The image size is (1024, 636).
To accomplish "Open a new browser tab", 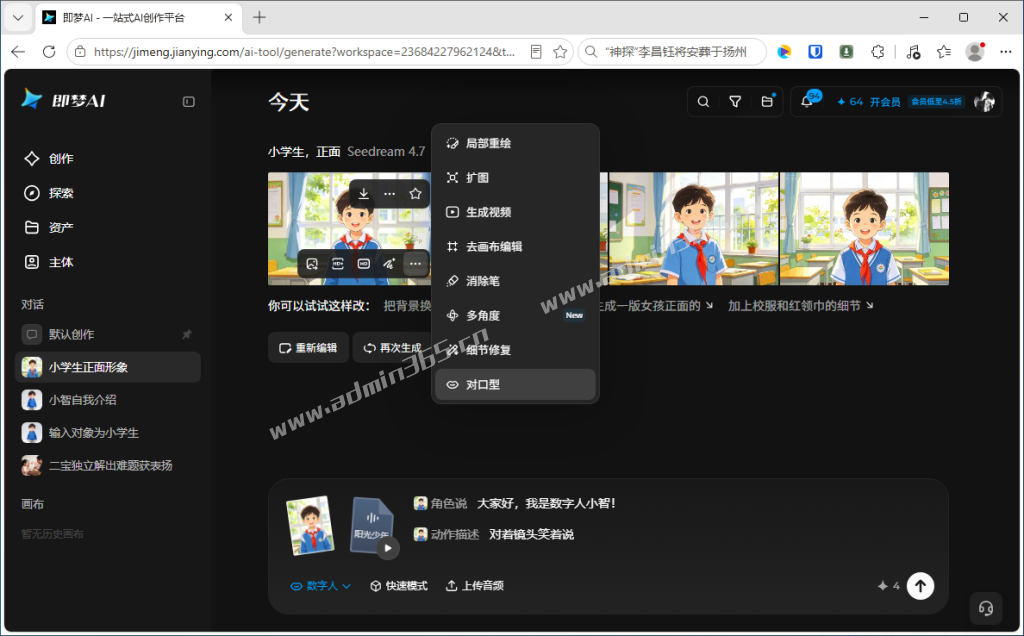I will 259,18.
